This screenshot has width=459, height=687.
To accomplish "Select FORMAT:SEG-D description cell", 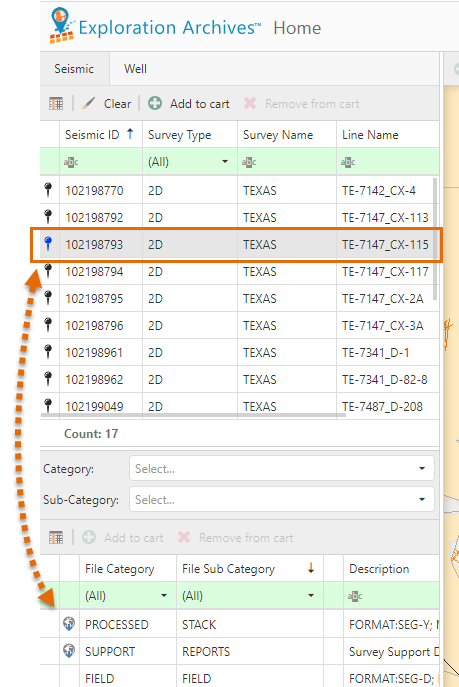I will 391,676.
